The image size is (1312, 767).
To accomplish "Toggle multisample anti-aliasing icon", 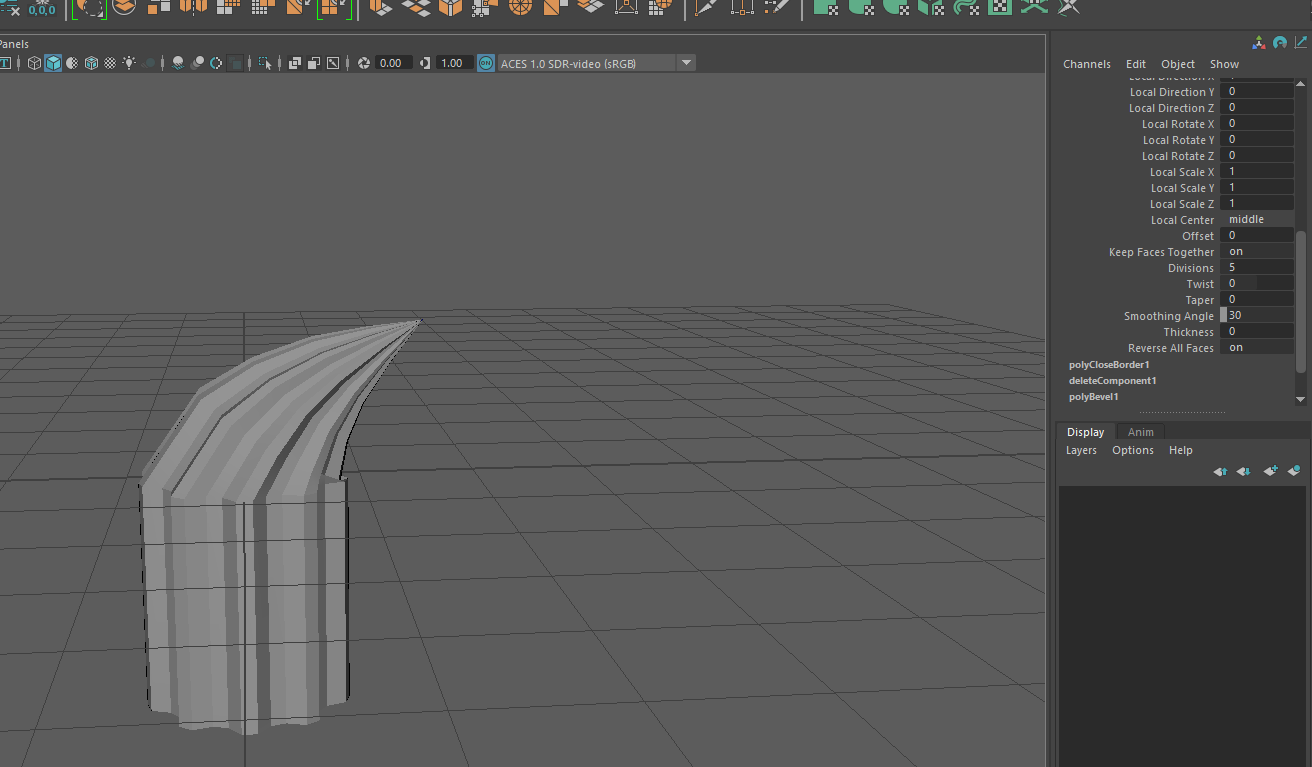I will click(216, 63).
